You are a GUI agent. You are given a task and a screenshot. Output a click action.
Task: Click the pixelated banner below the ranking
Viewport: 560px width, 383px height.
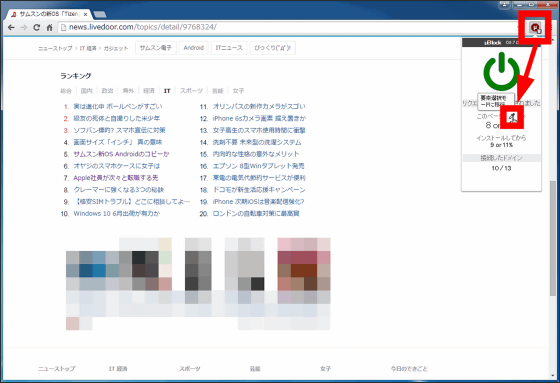point(198,284)
